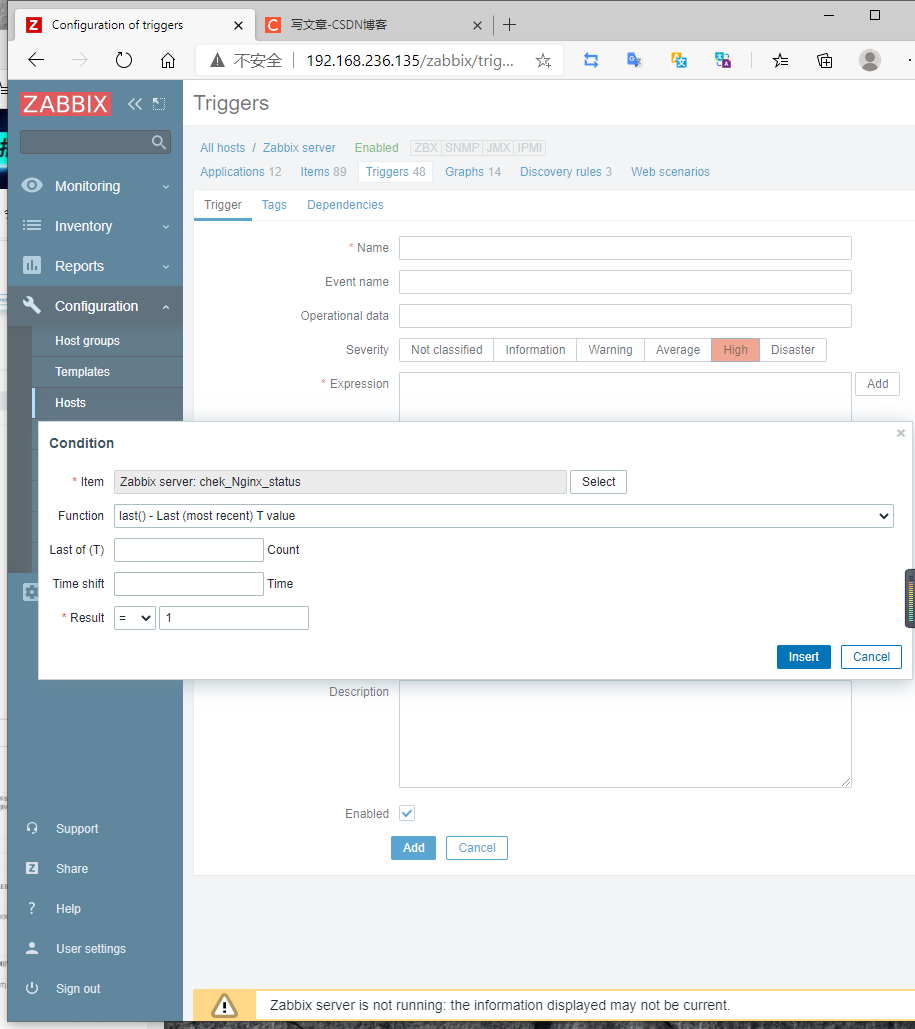Close the Condition dialog with X

901,433
